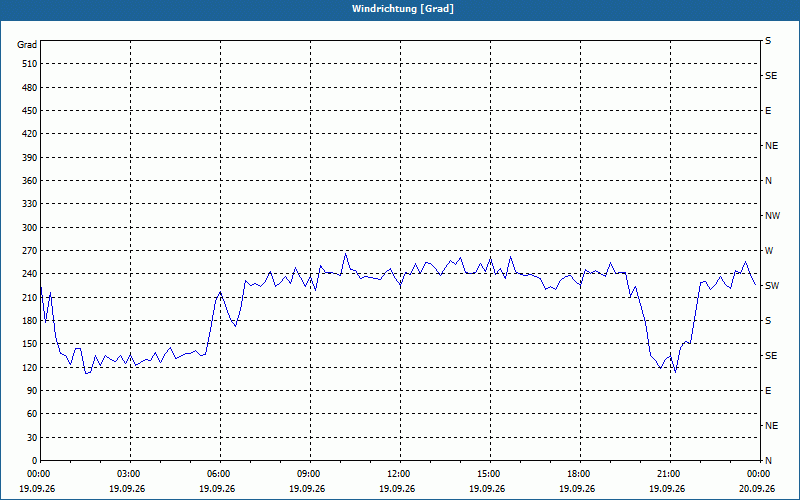
Task: Select the 30 y-axis value
Action: click(x=31, y=437)
